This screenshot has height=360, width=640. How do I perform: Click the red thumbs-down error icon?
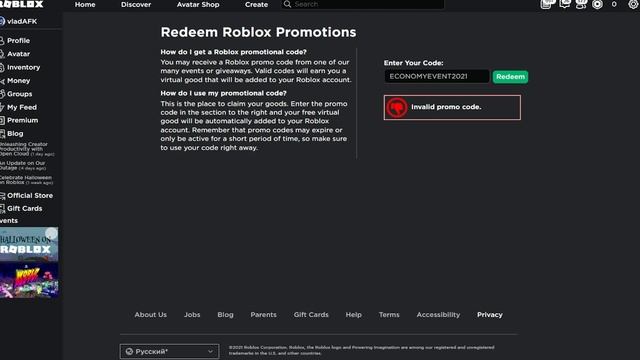396,107
